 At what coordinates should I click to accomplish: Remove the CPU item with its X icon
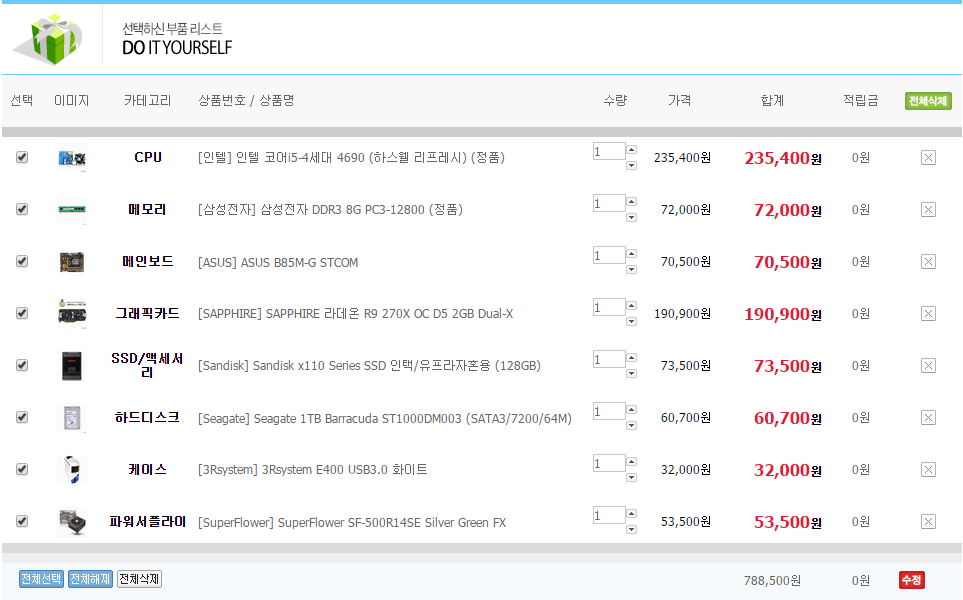click(x=928, y=157)
